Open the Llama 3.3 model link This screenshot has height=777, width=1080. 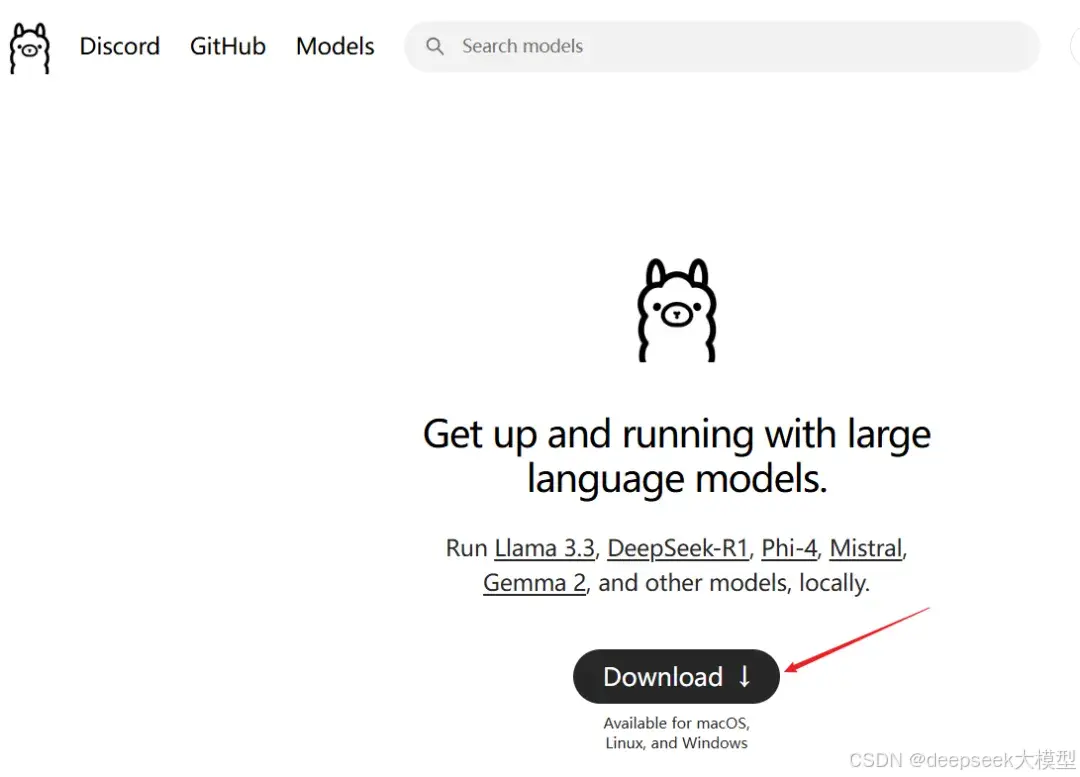(545, 548)
